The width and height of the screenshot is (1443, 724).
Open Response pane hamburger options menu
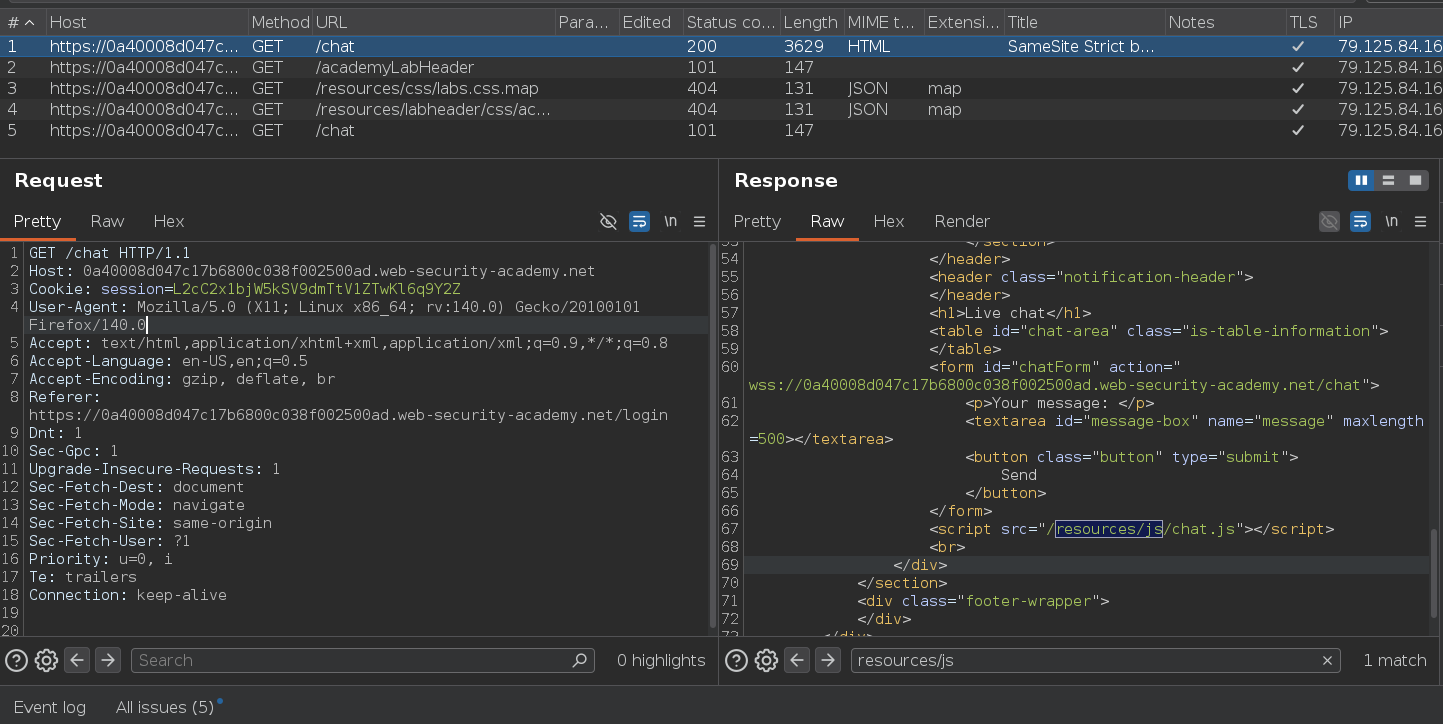click(x=1420, y=222)
